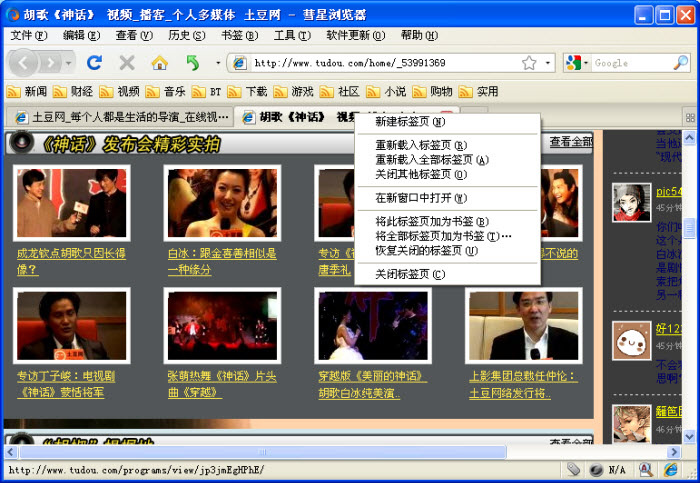
Task: Click the scroll-right arrow of the horizontal scrollbar
Action: point(674,452)
